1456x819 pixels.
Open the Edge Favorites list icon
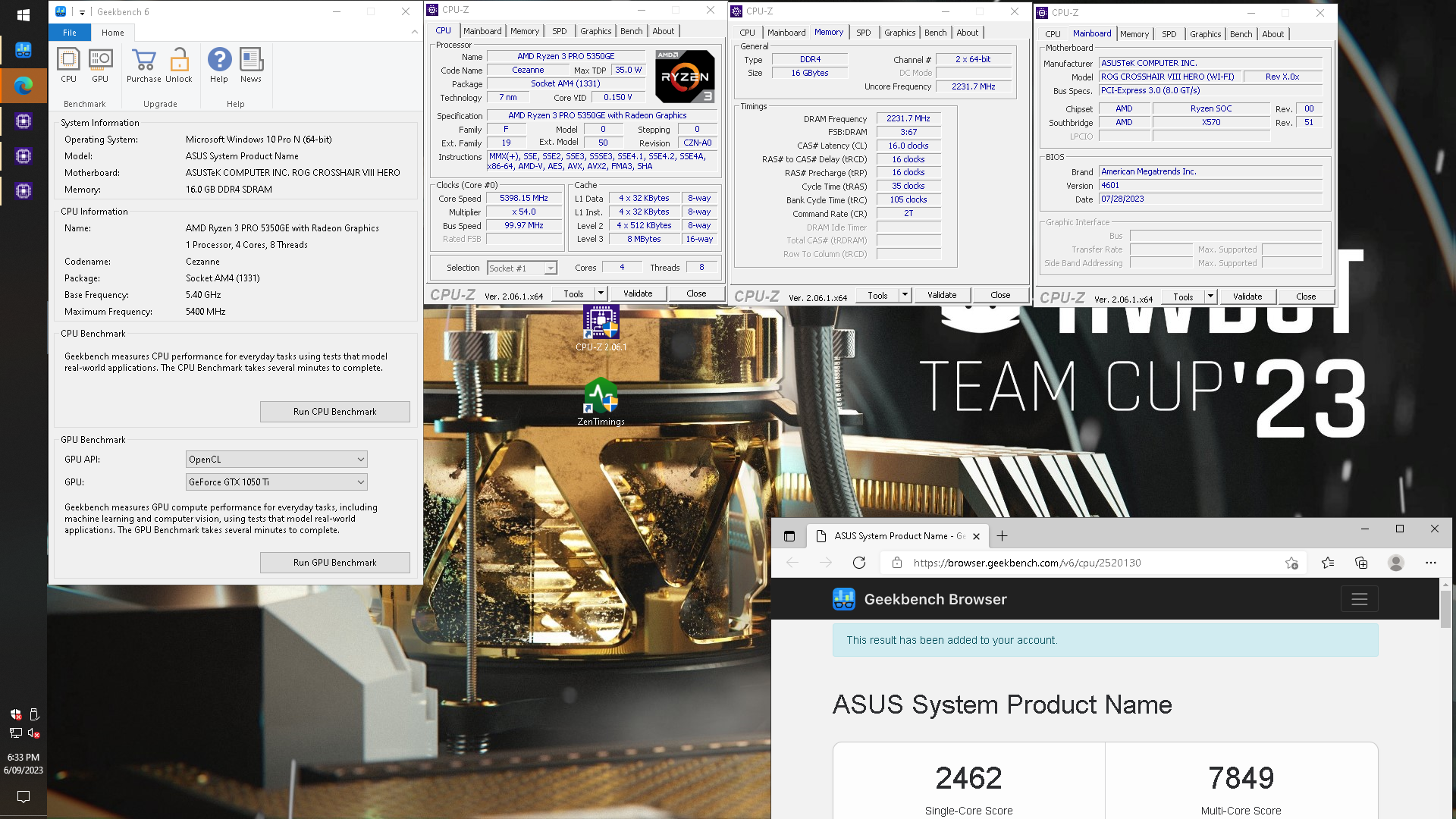[x=1328, y=563]
